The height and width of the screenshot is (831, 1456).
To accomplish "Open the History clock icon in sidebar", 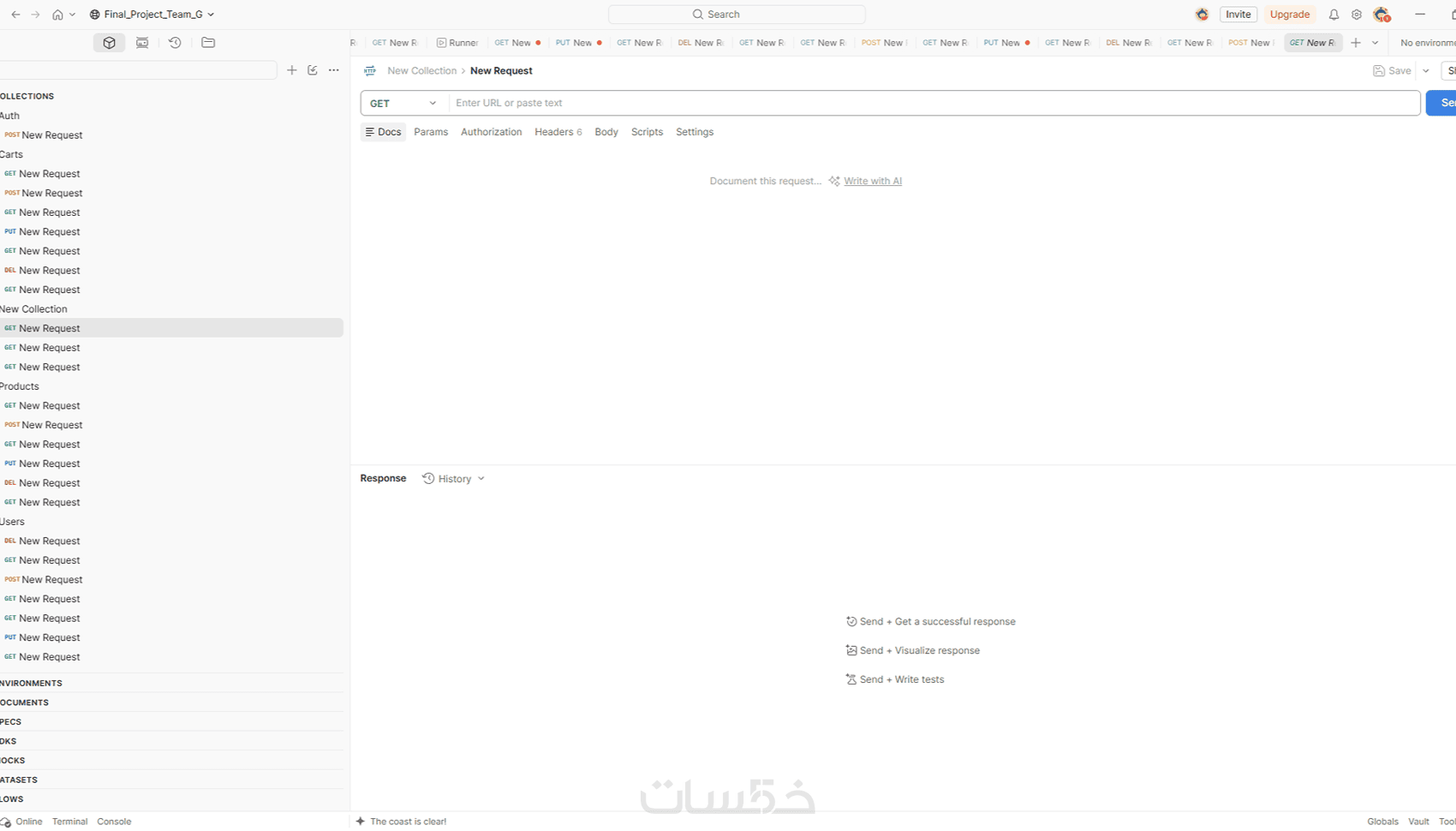I will point(175,43).
